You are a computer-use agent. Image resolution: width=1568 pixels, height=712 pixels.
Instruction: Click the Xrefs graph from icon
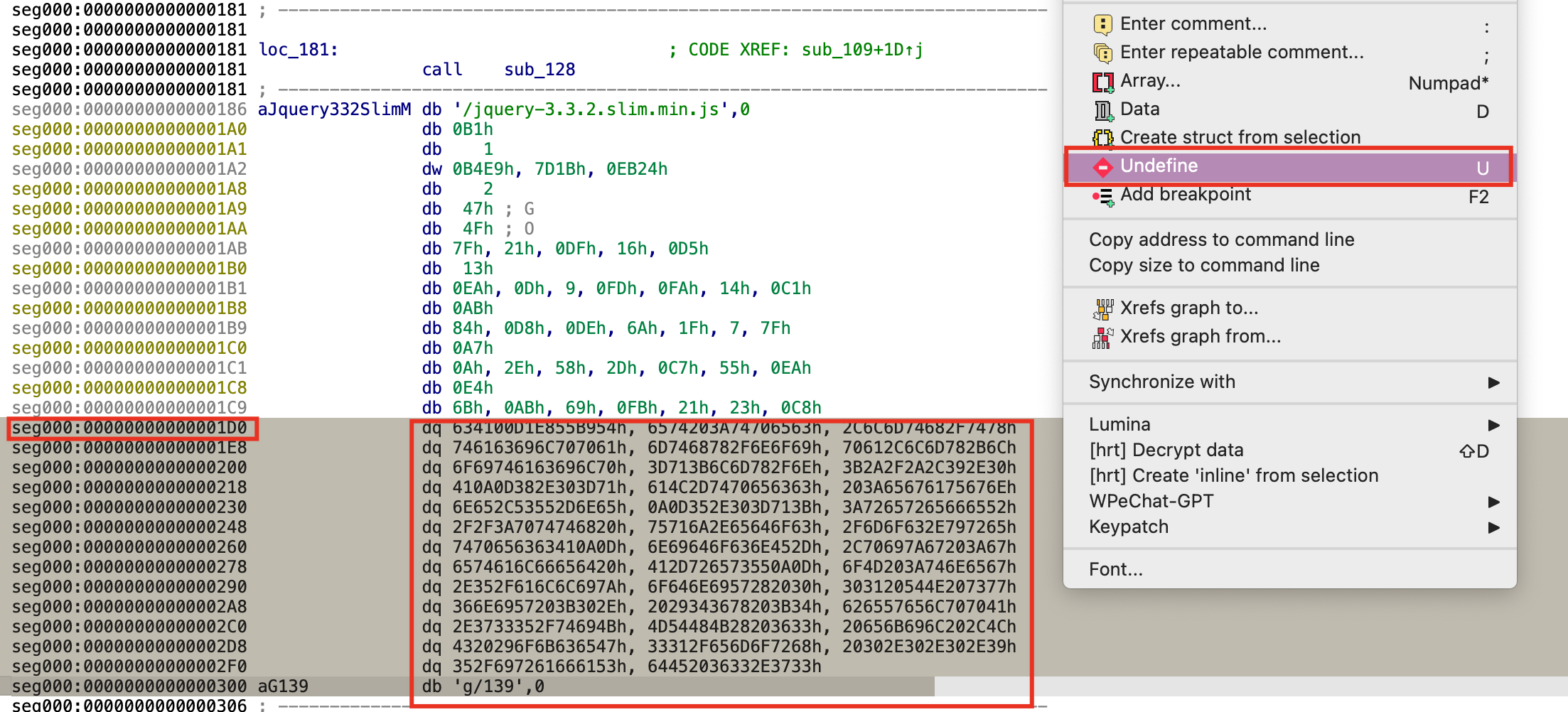1102,337
